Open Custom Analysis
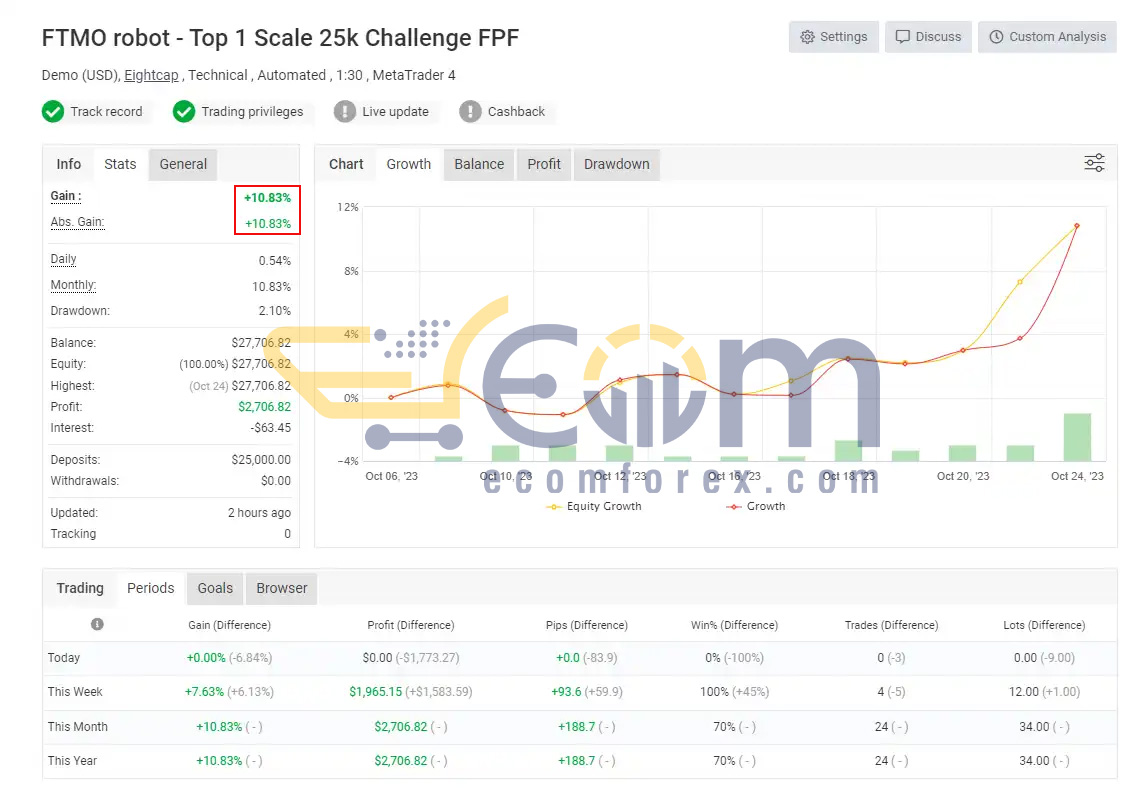This screenshot has width=1144, height=788. (1047, 36)
